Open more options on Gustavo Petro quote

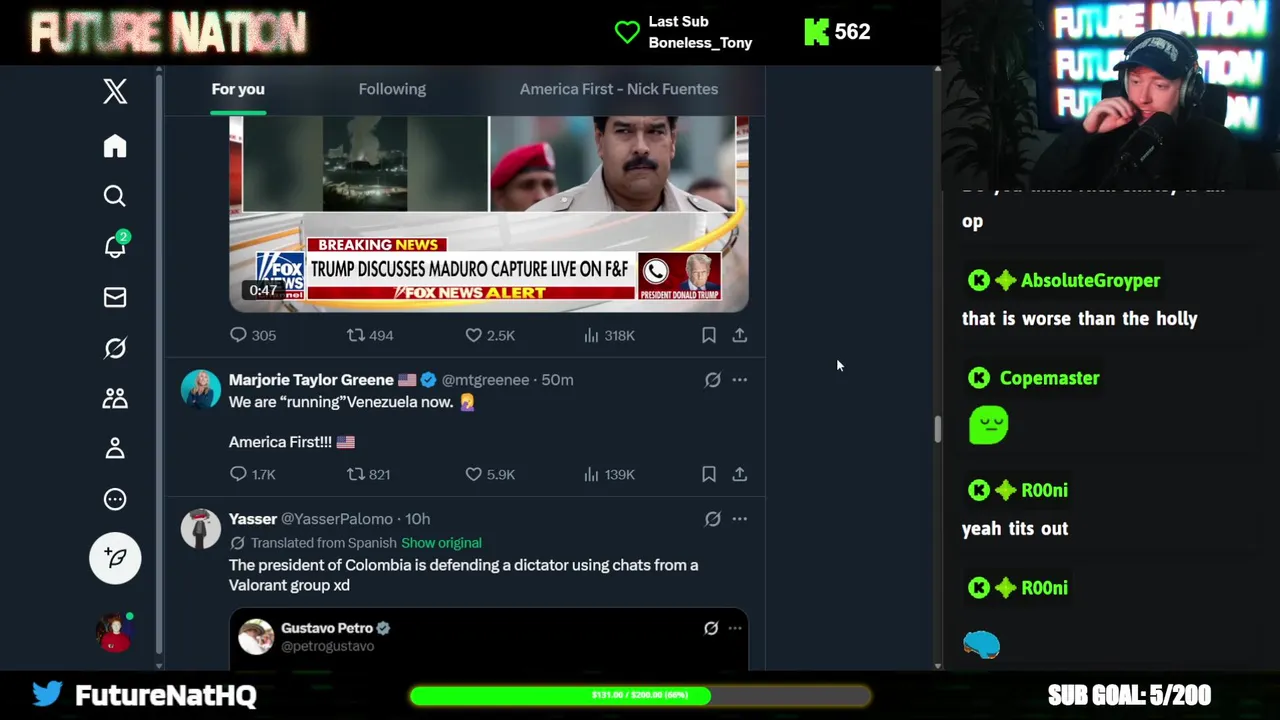(735, 628)
